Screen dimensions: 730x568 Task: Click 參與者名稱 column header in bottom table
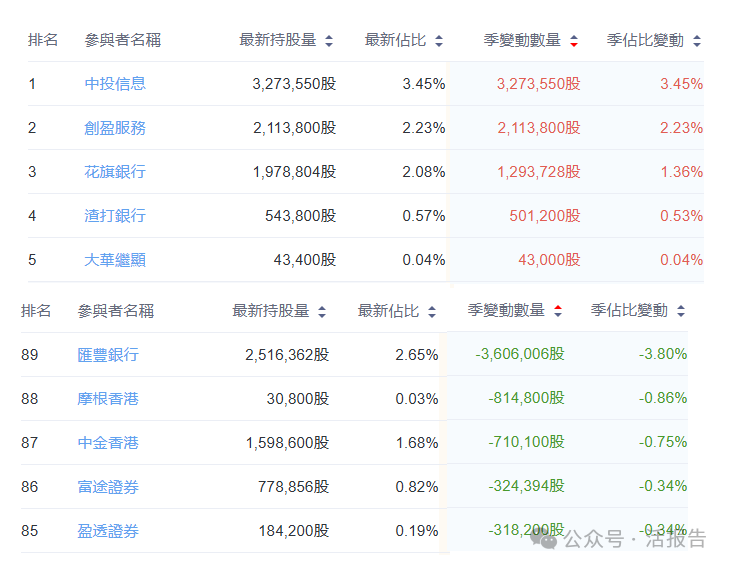[x=116, y=311]
